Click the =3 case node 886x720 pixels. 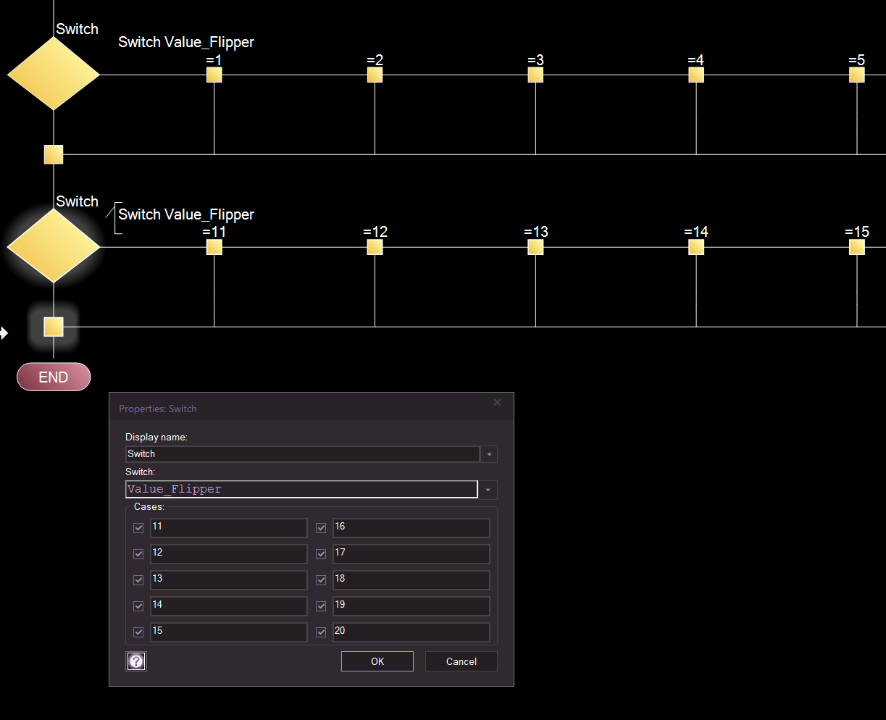(535, 75)
